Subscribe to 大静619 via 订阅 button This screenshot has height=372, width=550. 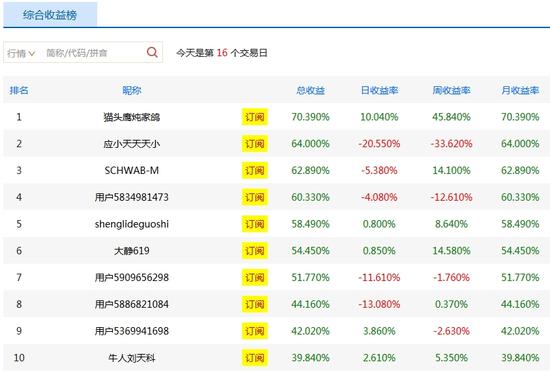tap(255, 251)
